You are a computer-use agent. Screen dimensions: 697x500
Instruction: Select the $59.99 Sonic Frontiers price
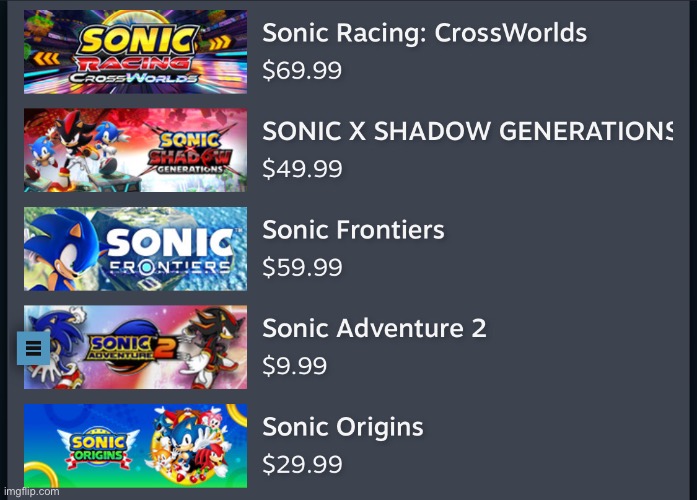(x=301, y=267)
